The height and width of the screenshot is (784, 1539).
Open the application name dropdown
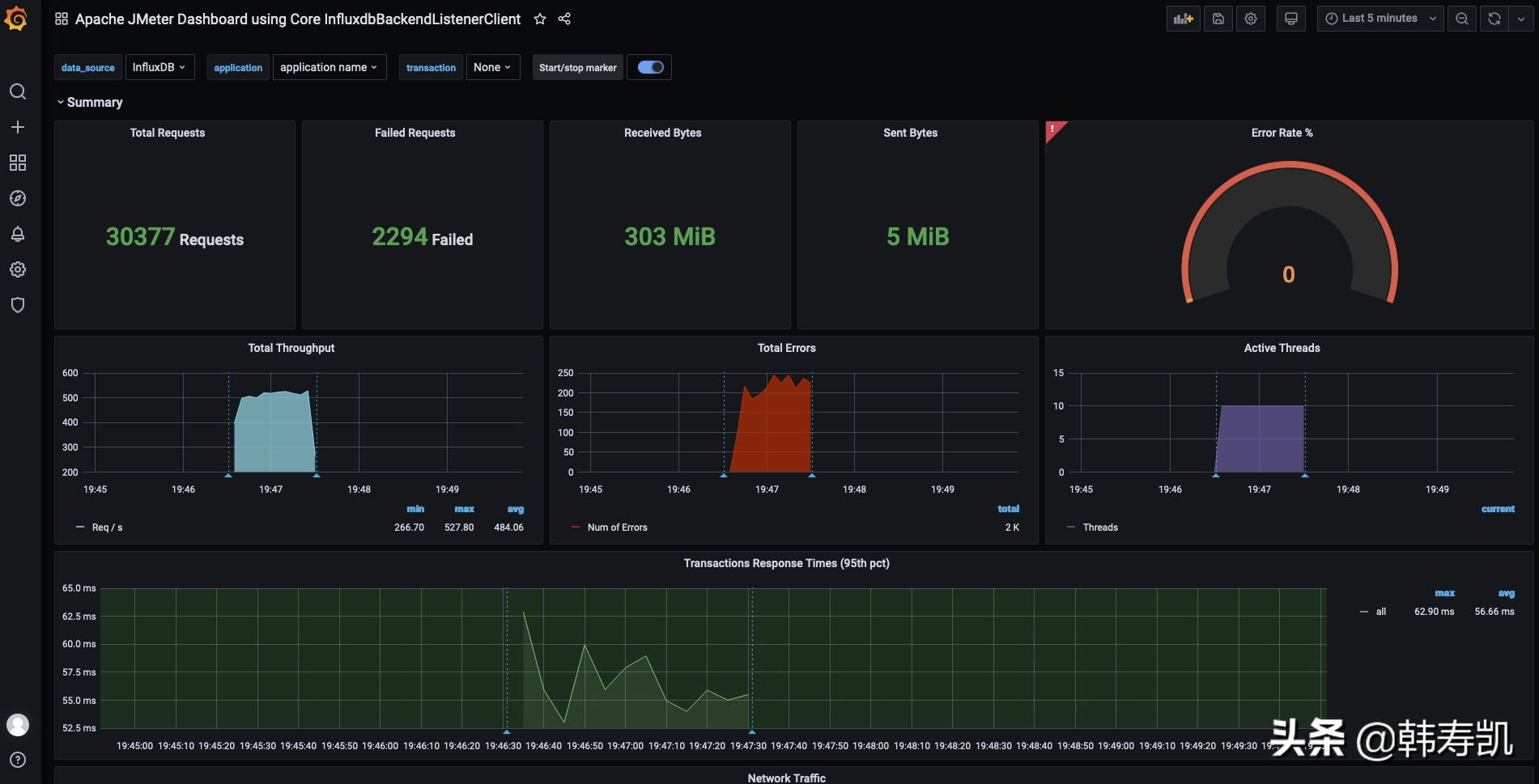coord(329,67)
